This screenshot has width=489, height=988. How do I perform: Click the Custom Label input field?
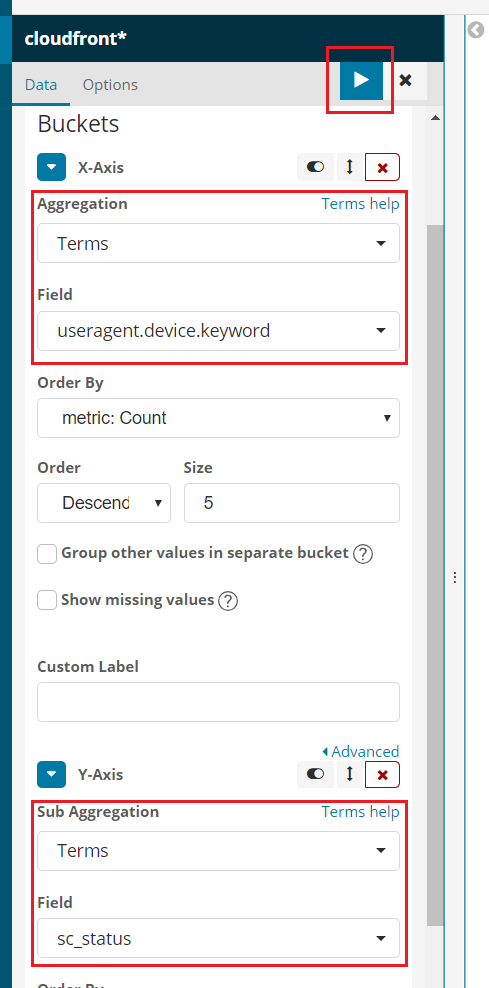tap(218, 702)
